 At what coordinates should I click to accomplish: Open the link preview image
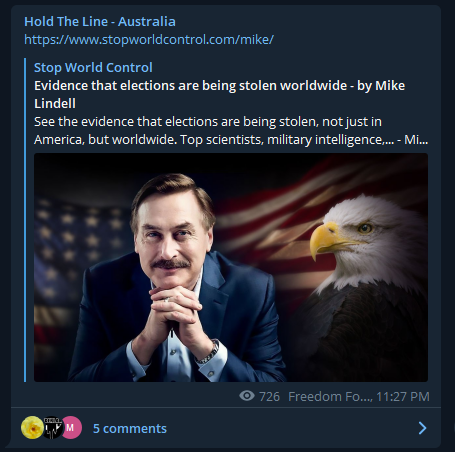231,267
